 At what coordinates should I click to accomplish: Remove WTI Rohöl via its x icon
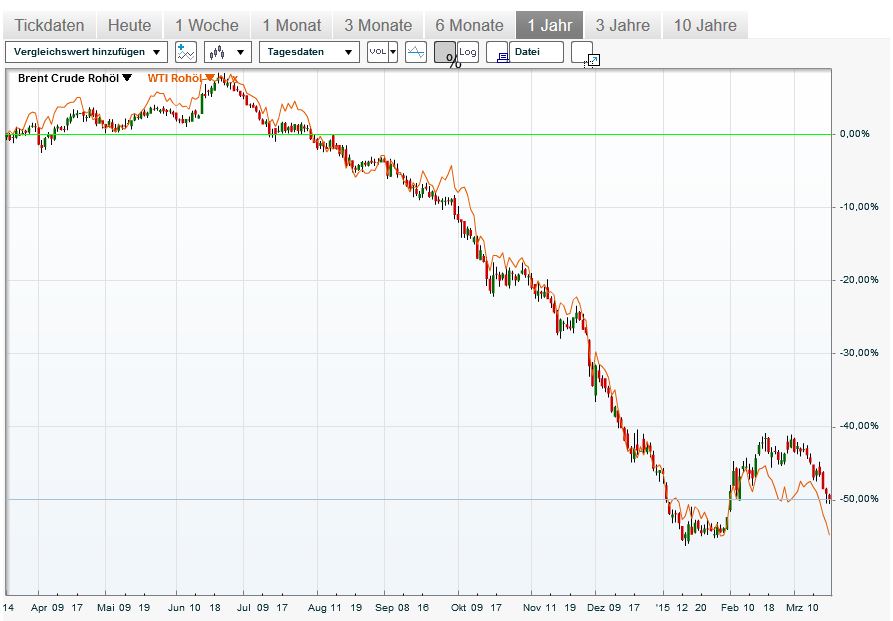click(x=234, y=76)
